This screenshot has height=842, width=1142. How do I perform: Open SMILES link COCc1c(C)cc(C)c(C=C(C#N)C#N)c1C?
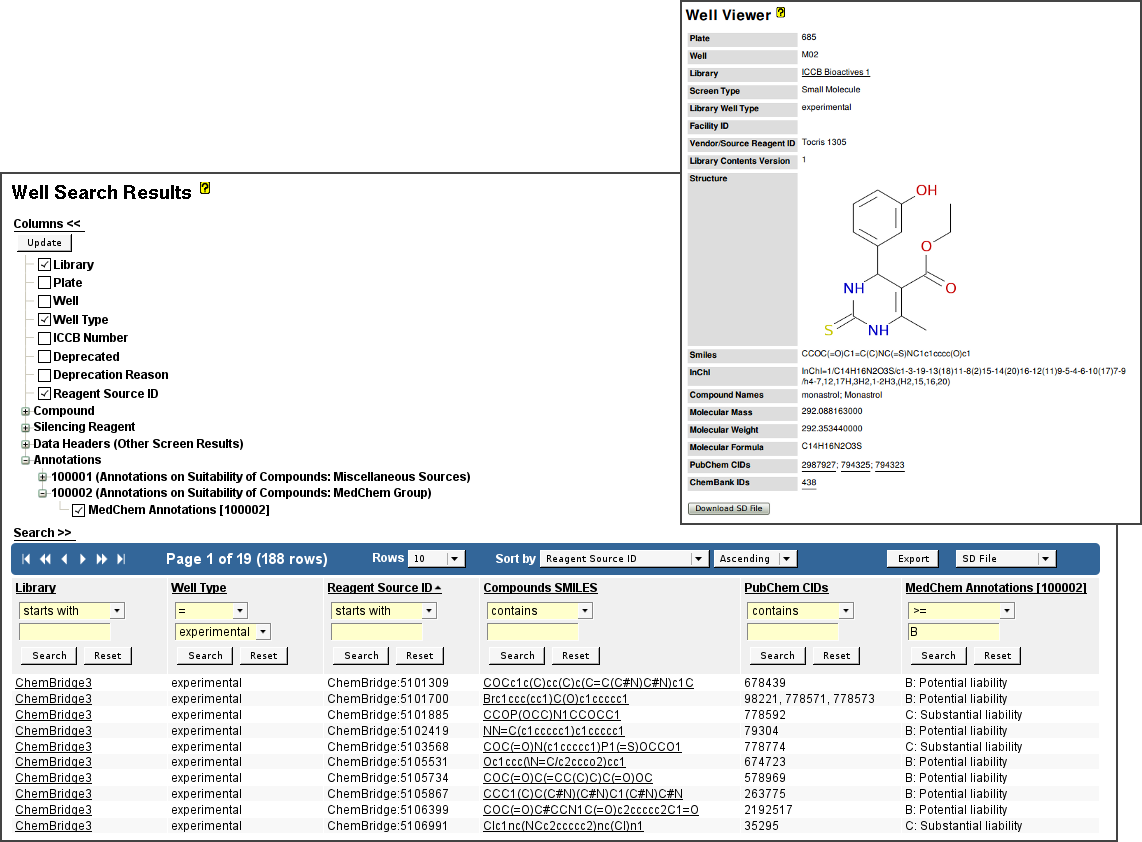[x=588, y=683]
